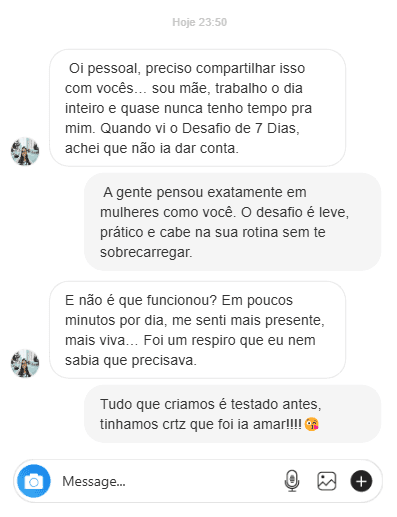Tap the microphone voice message icon
Image resolution: width=397 pixels, height=517 pixels.
[x=292, y=481]
